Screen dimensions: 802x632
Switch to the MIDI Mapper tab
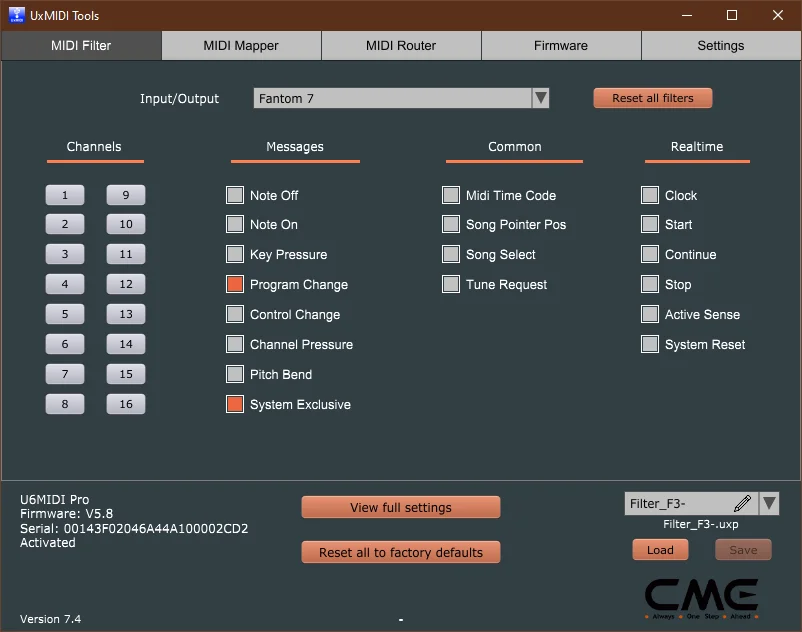click(x=240, y=46)
